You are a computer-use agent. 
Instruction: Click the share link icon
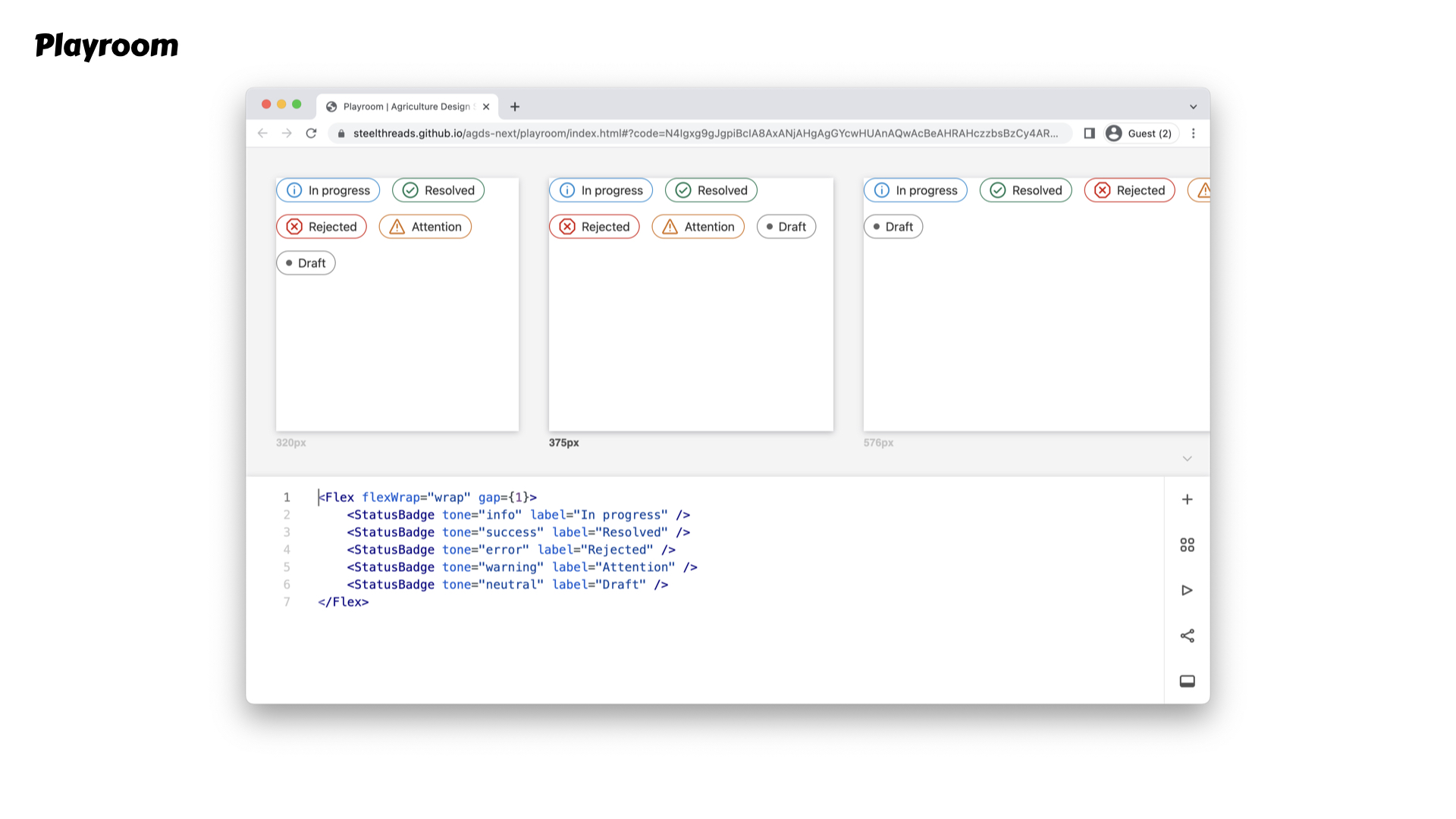click(1187, 635)
